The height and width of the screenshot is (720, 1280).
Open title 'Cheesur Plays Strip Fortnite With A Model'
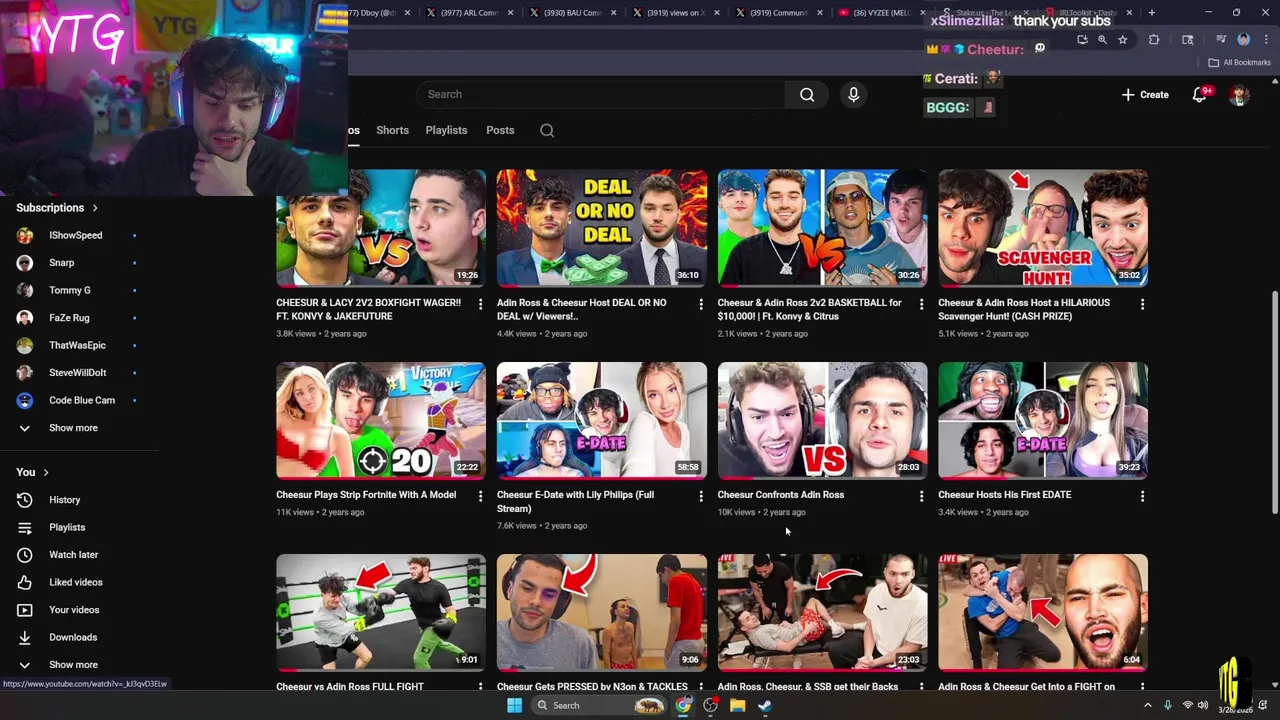pyautogui.click(x=366, y=495)
